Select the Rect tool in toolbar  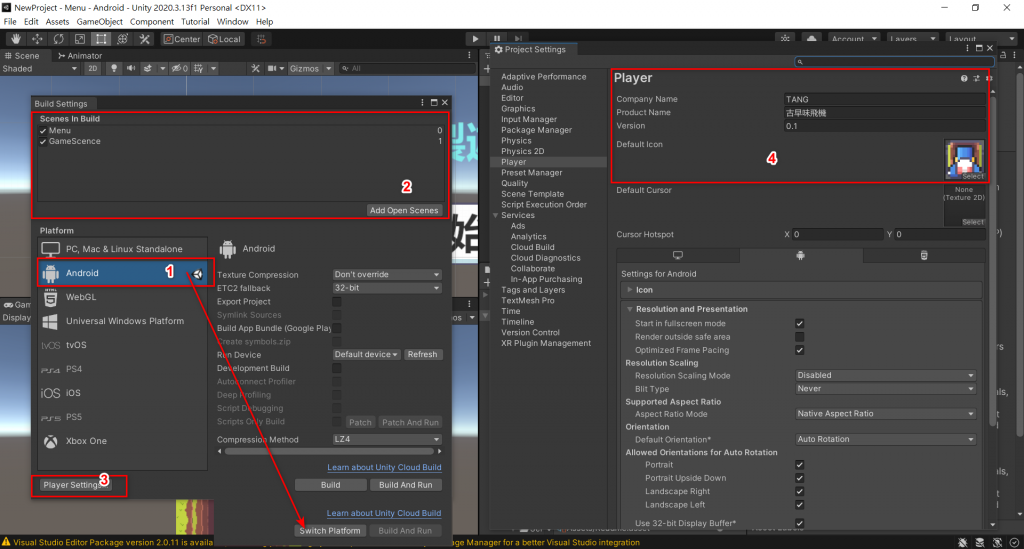tap(101, 39)
